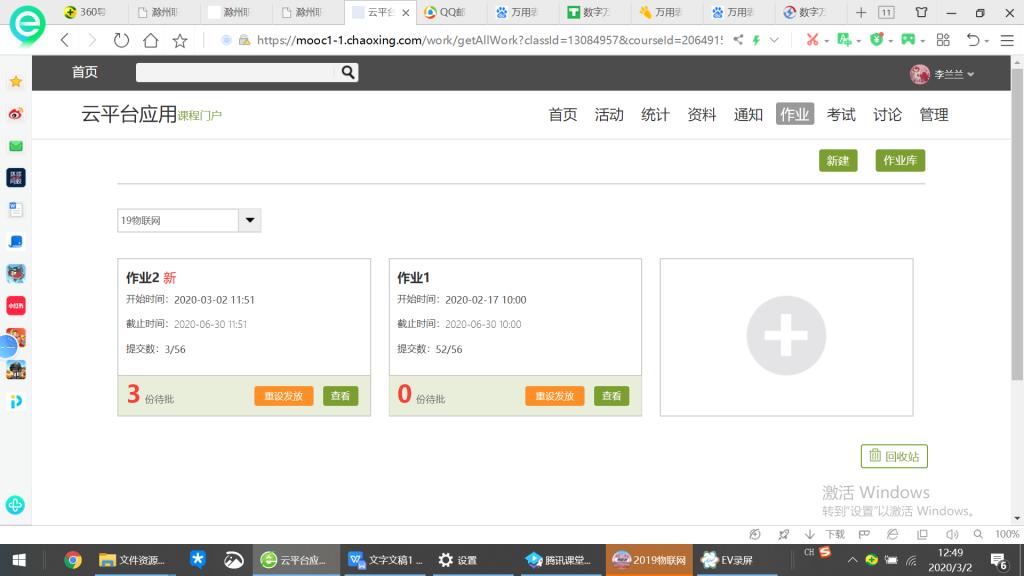Switch to the 考试 tab
Viewport: 1024px width, 576px height.
(841, 115)
